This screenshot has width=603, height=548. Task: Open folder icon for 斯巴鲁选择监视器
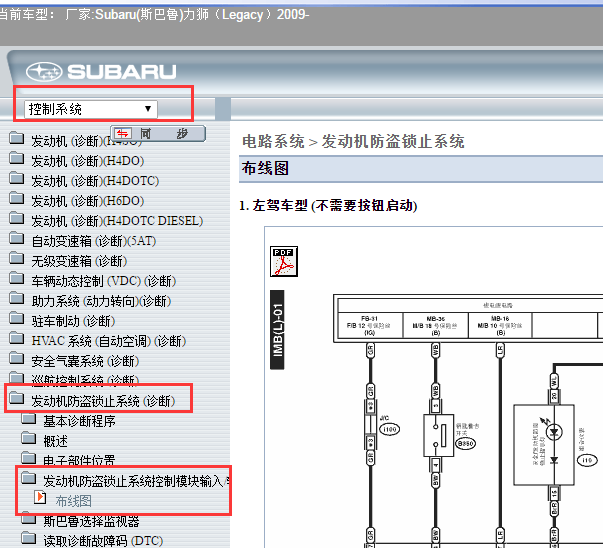click(x=29, y=518)
